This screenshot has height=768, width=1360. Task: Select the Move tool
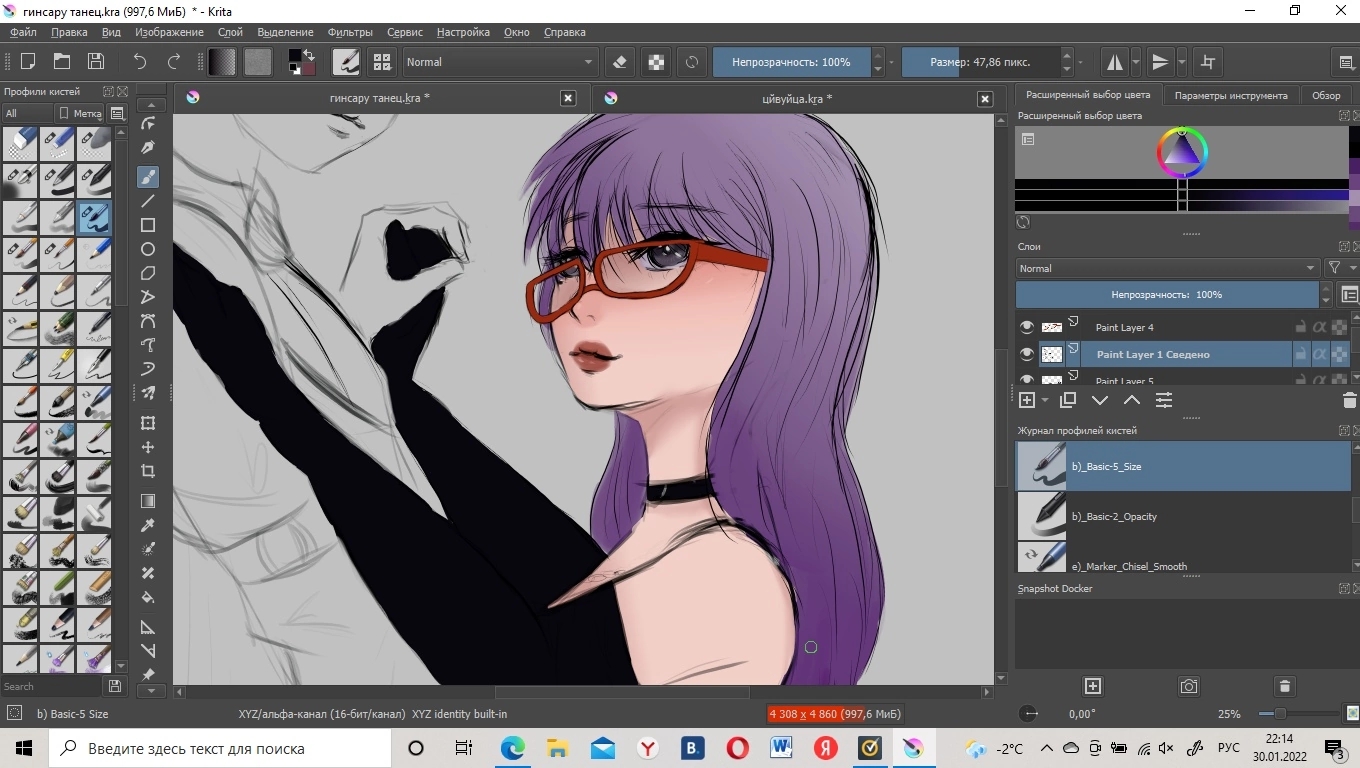148,447
